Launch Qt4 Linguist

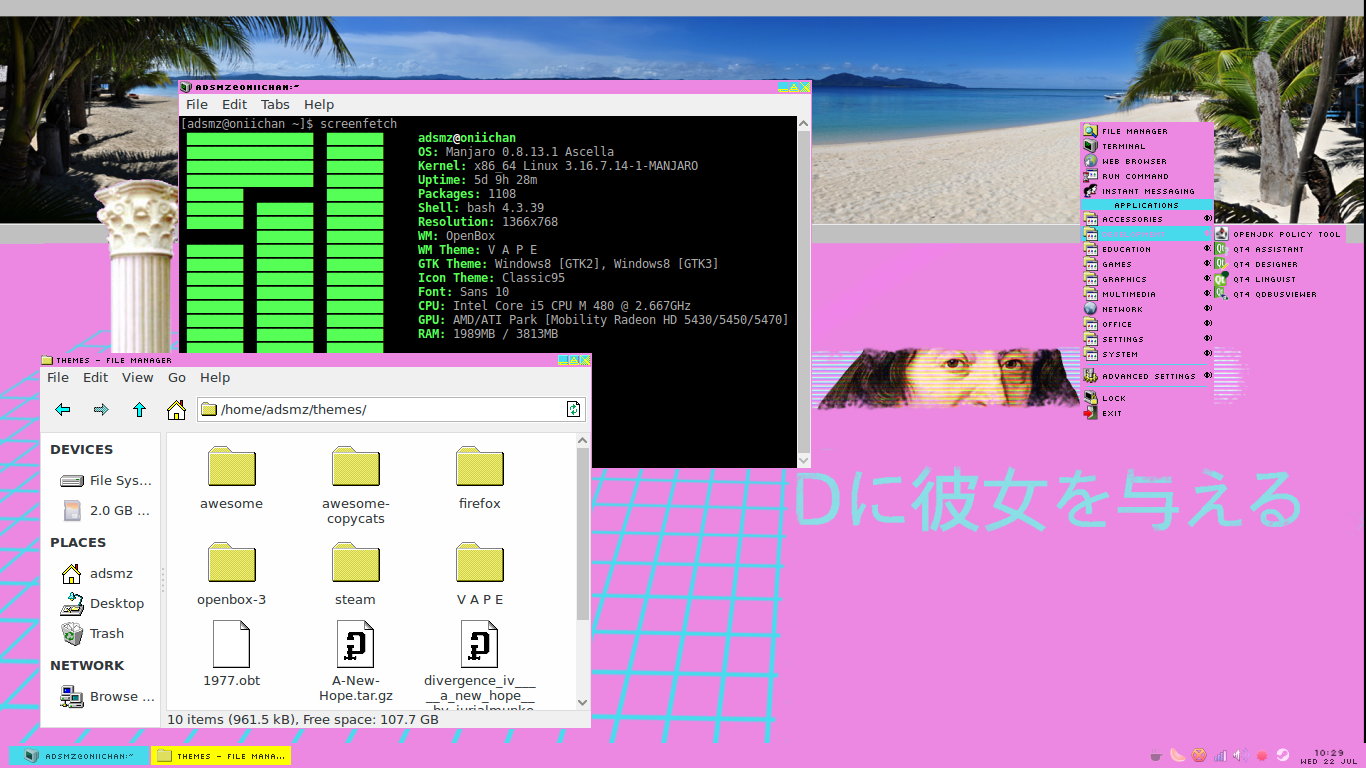pos(1280,279)
